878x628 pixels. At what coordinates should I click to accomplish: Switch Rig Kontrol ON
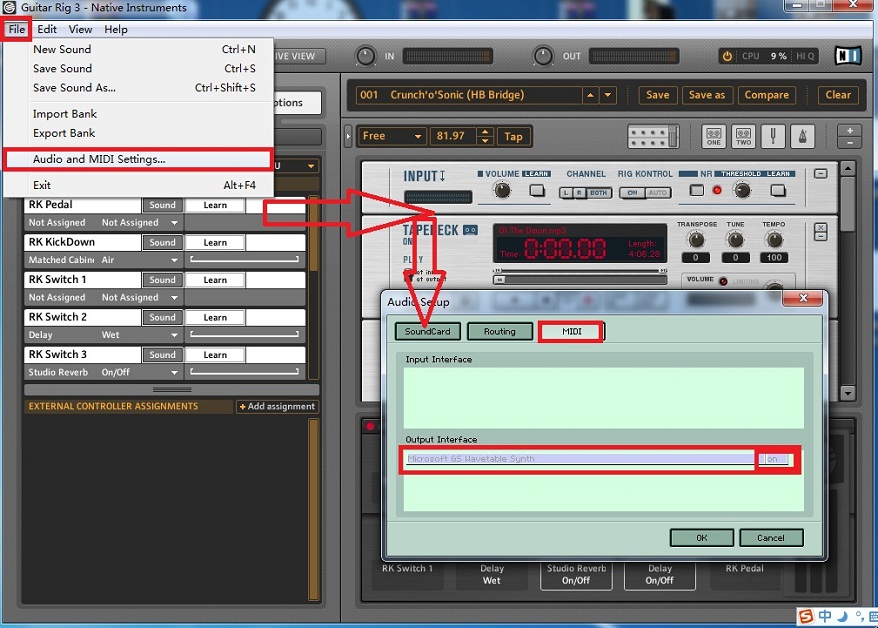[632, 193]
